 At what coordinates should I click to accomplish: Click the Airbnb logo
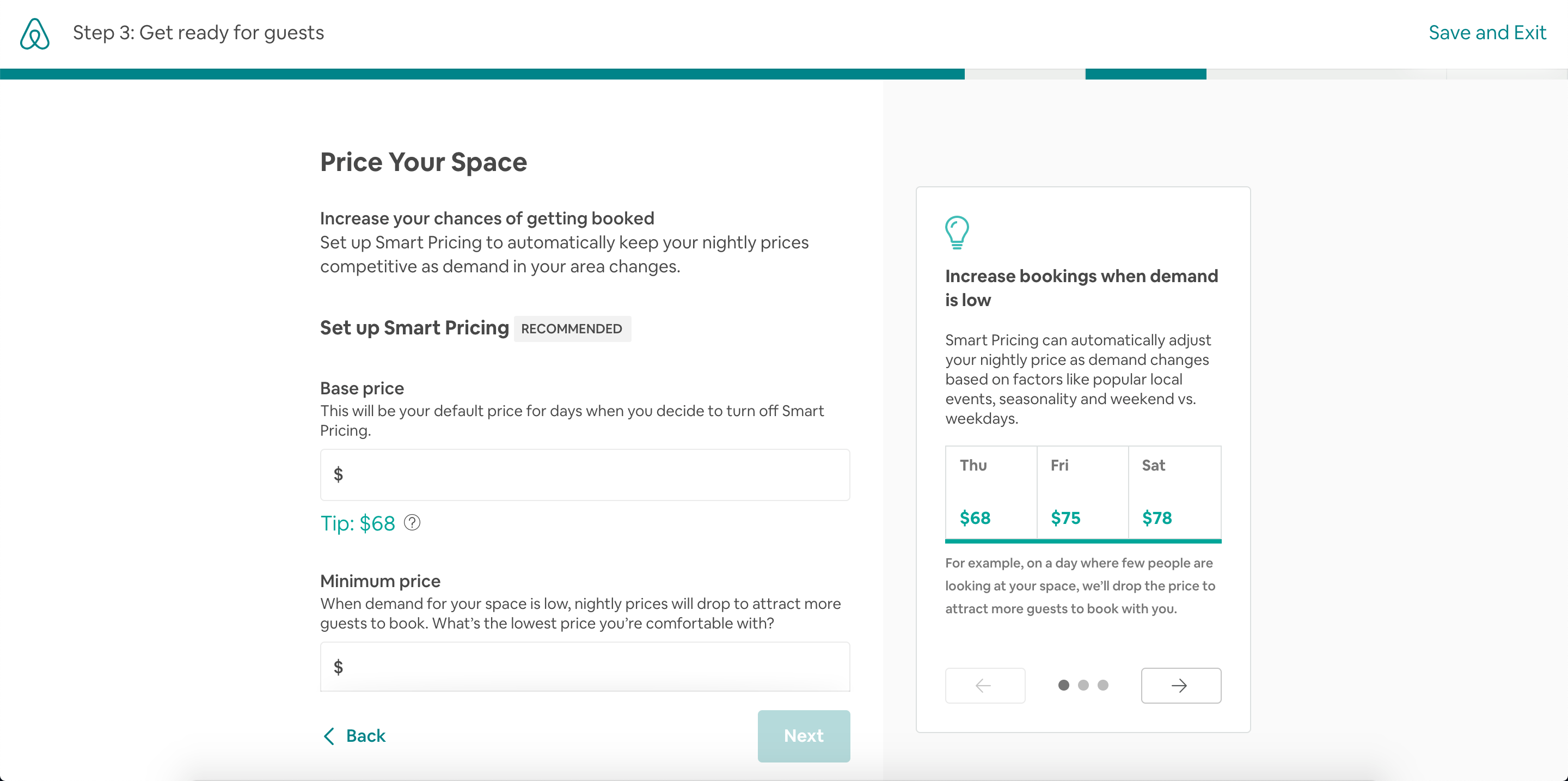point(34,33)
